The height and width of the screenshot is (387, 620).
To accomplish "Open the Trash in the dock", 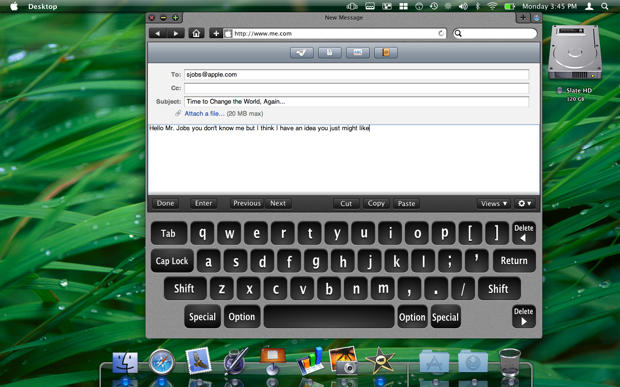I will (x=510, y=362).
